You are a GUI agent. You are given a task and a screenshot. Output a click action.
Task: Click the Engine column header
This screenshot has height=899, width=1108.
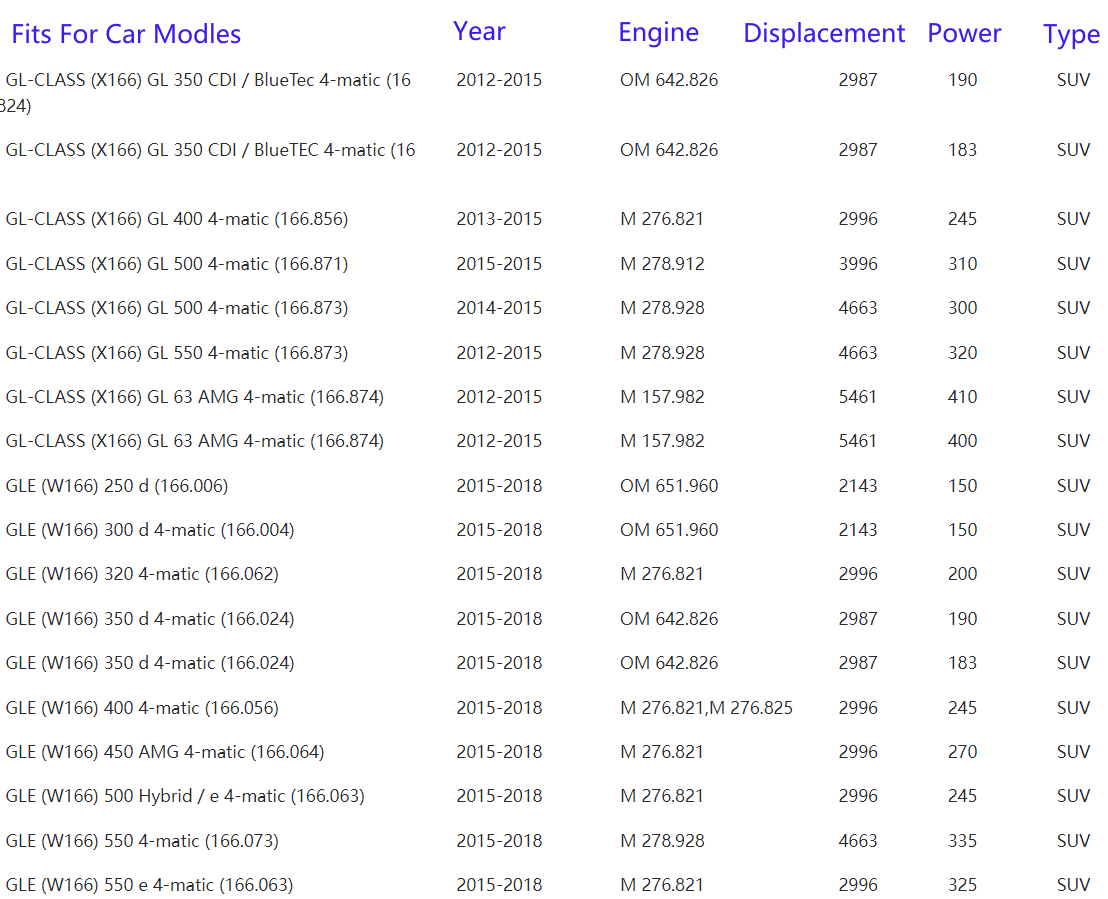click(658, 32)
